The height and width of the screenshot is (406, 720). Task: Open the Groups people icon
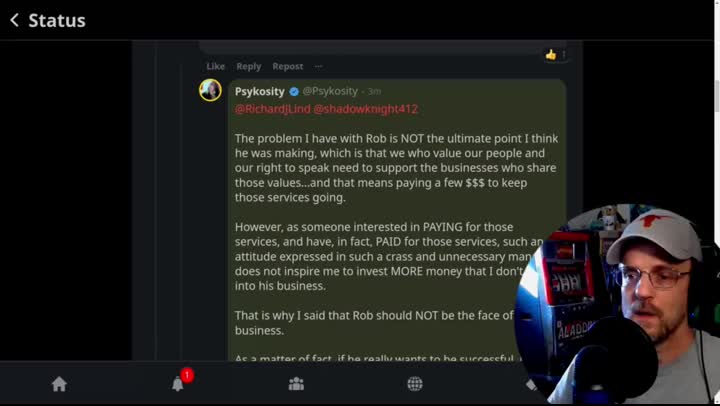pyautogui.click(x=296, y=384)
